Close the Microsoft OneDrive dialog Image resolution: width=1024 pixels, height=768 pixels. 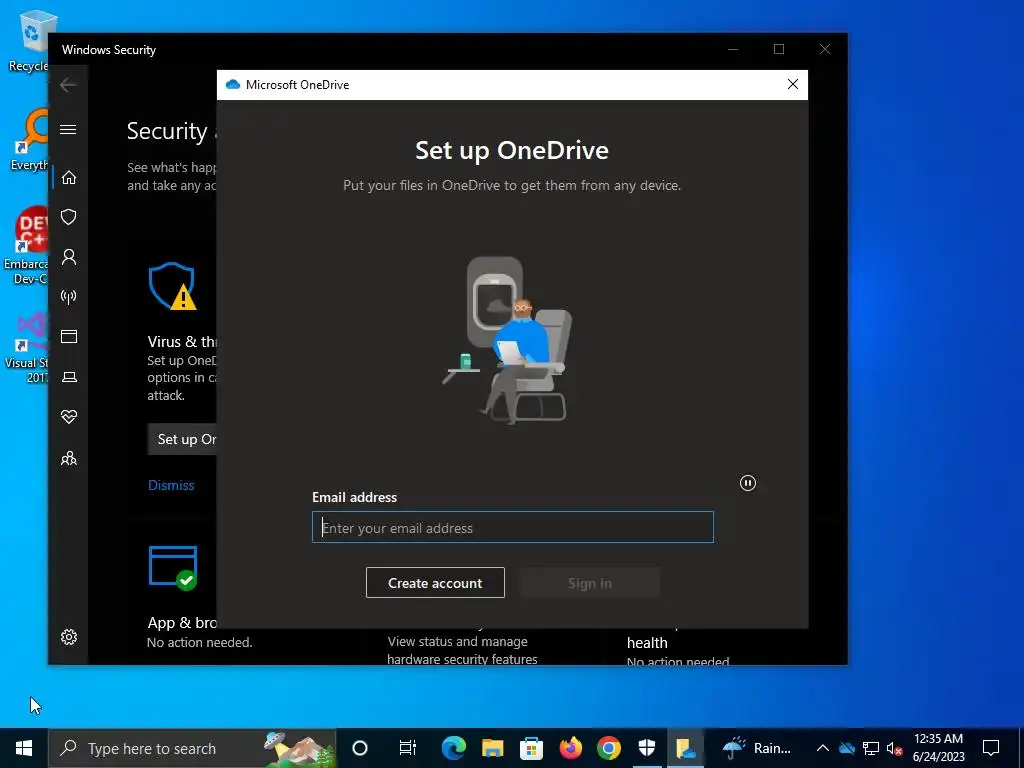793,84
